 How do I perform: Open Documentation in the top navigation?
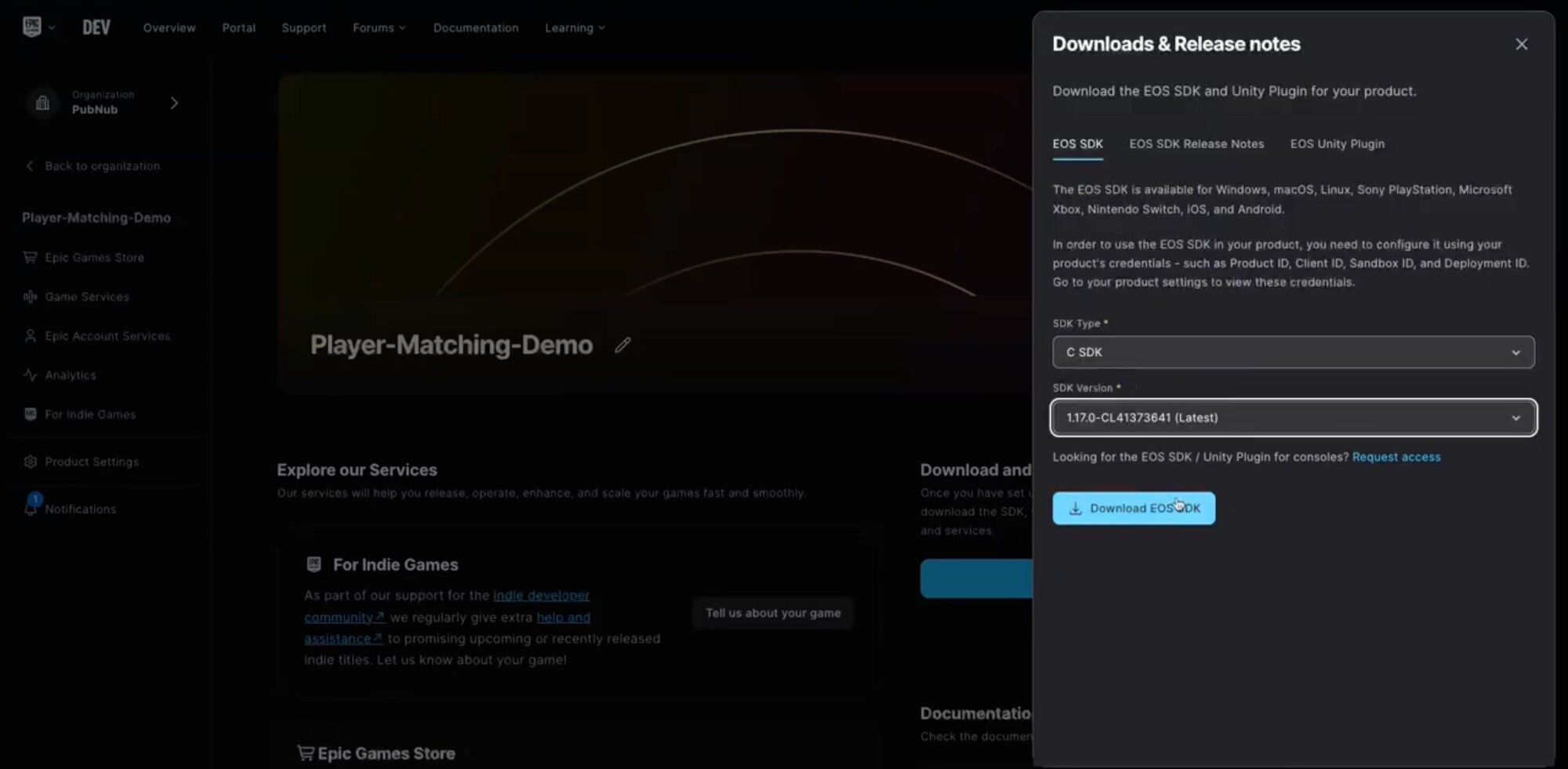tap(476, 27)
